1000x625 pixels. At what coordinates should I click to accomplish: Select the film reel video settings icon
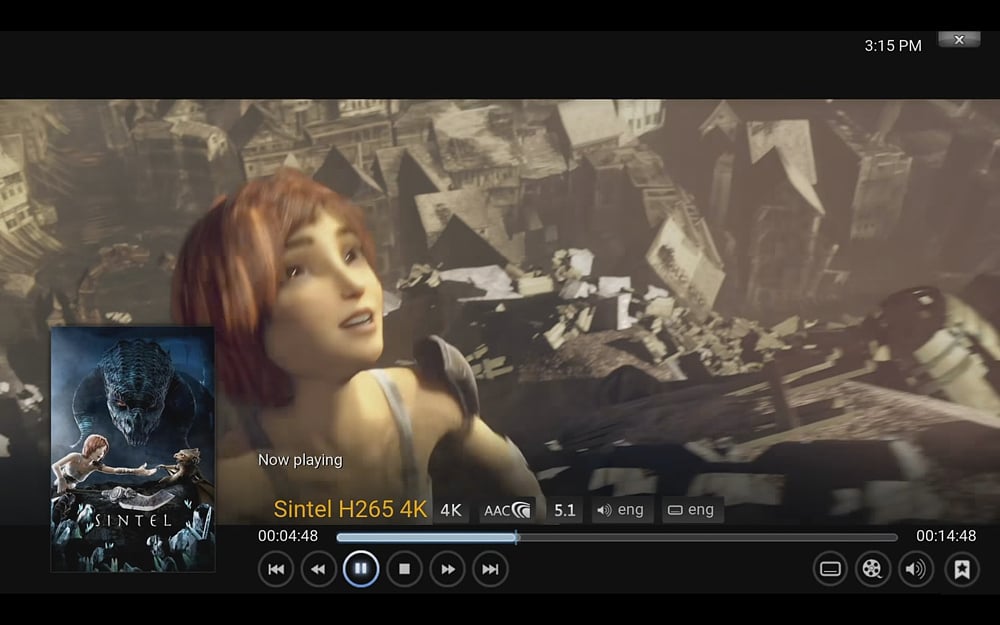pyautogui.click(x=871, y=569)
